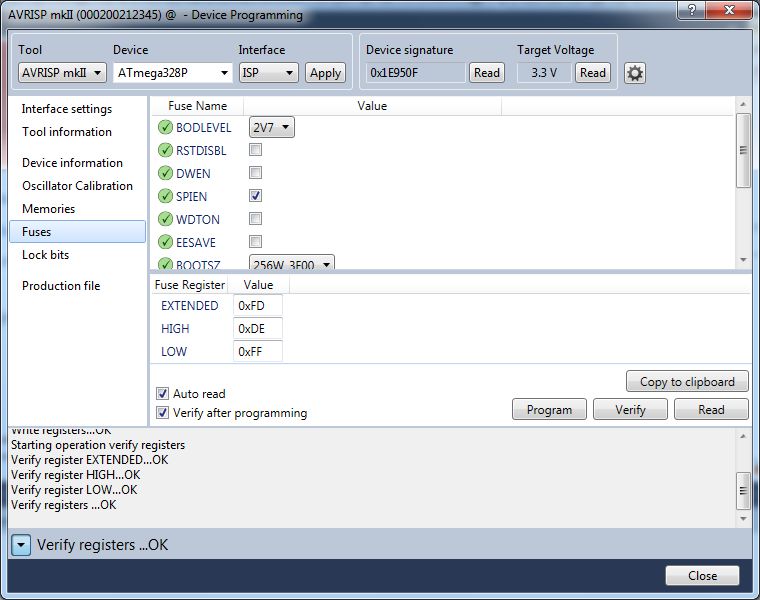Viewport: 760px width, 600px height.
Task: Click log output scroll down arrow
Action: (743, 519)
